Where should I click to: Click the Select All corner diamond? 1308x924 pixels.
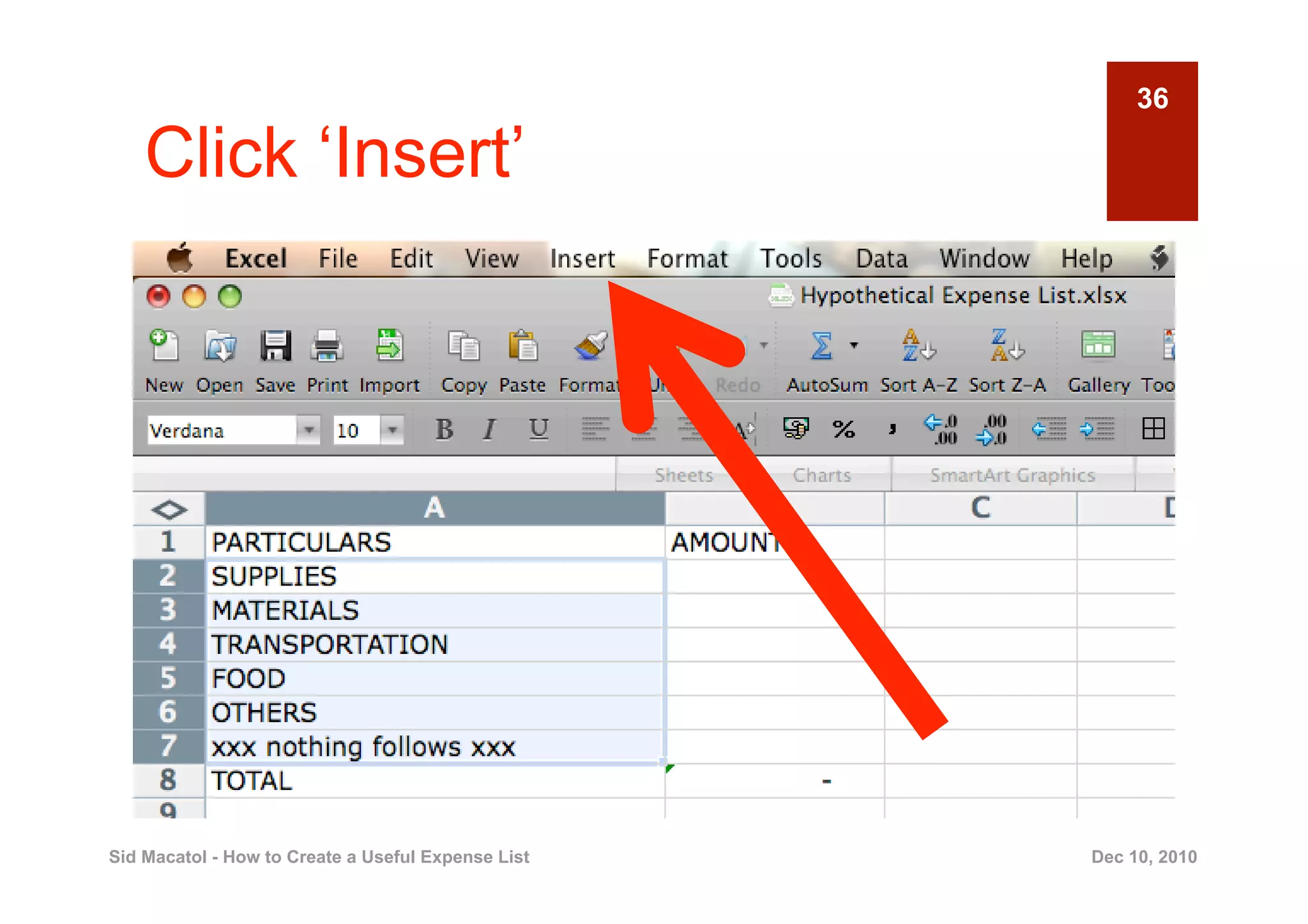(x=169, y=509)
